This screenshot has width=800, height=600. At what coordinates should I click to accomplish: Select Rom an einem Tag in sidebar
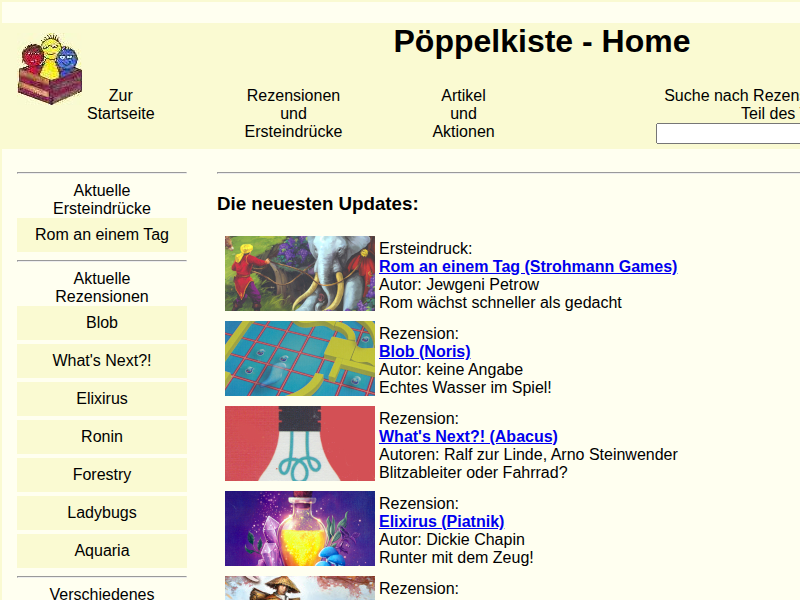102,235
